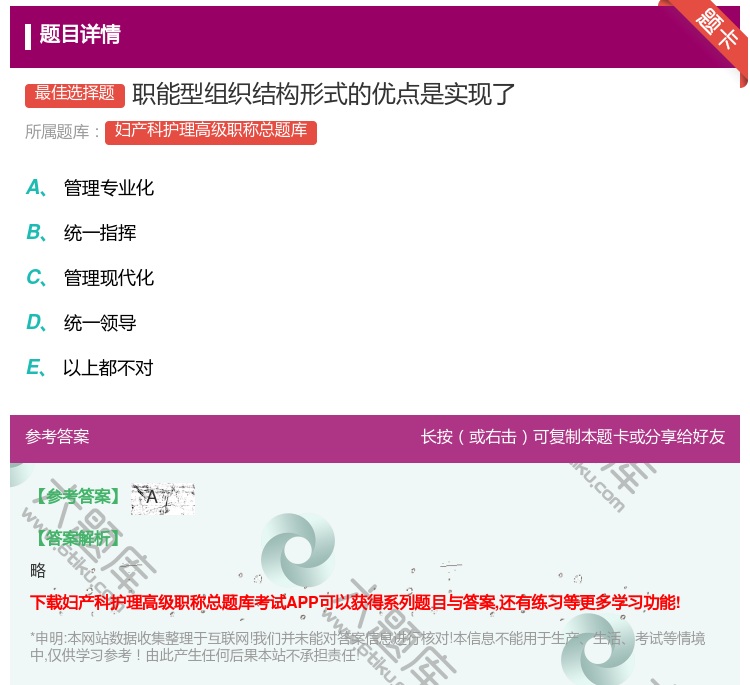The width and height of the screenshot is (750, 685).
Task: Select option A 管理专业化
Action: (90, 188)
